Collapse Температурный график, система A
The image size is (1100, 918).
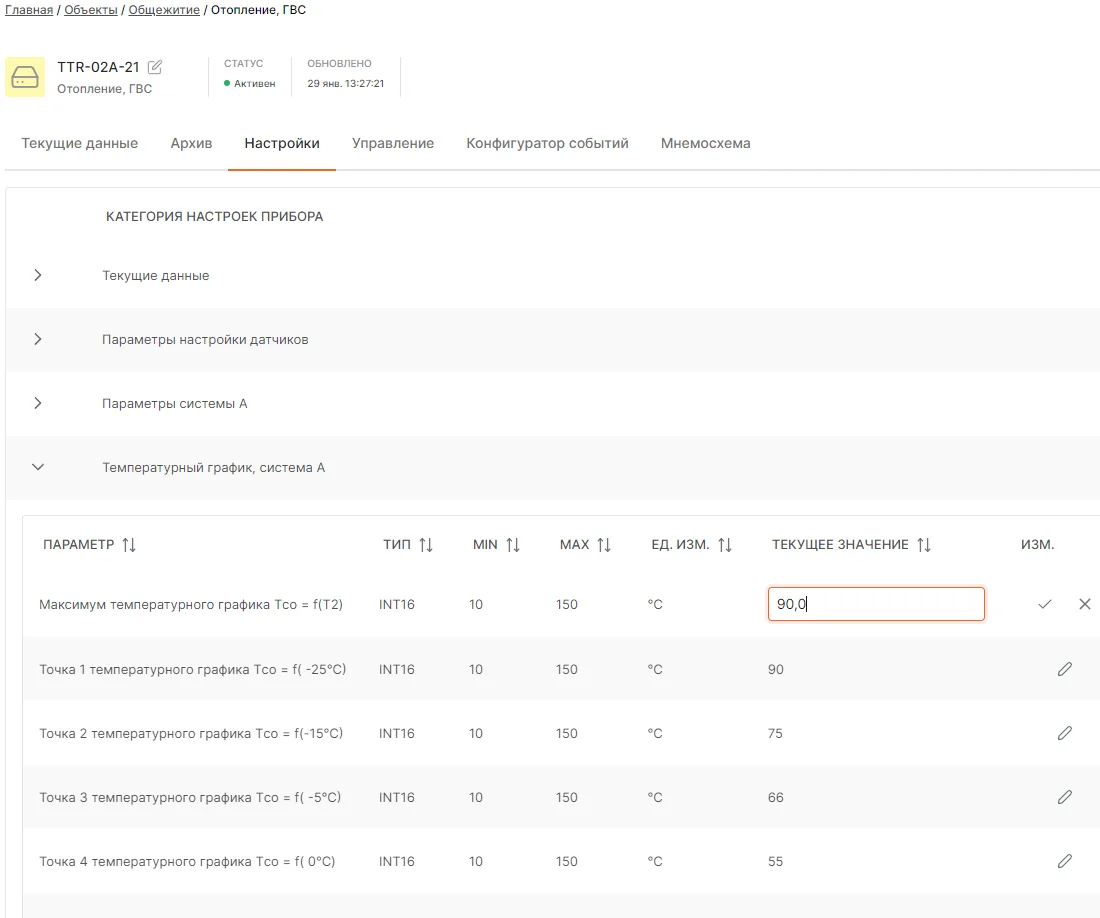38,467
